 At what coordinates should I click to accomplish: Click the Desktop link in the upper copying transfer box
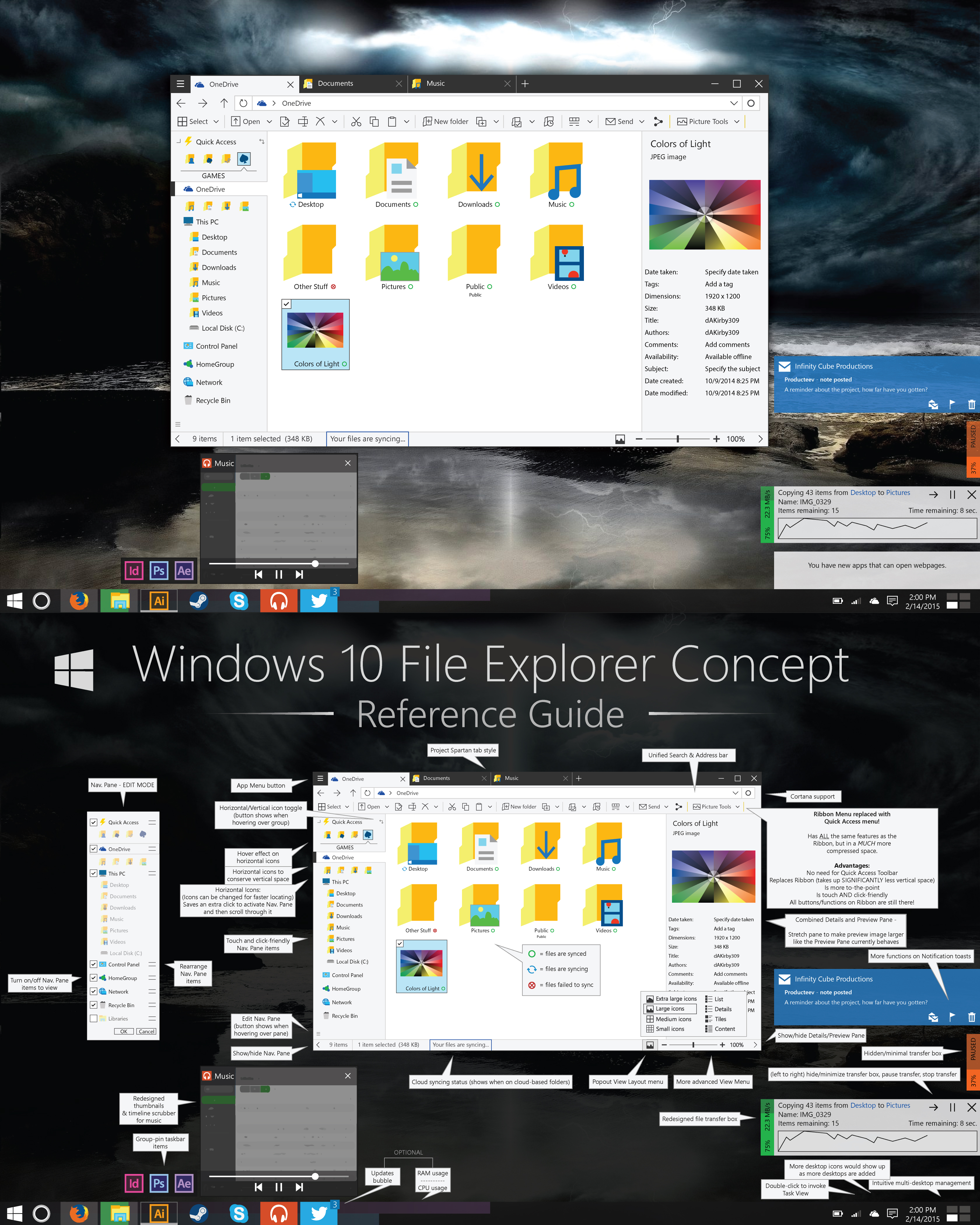863,493
